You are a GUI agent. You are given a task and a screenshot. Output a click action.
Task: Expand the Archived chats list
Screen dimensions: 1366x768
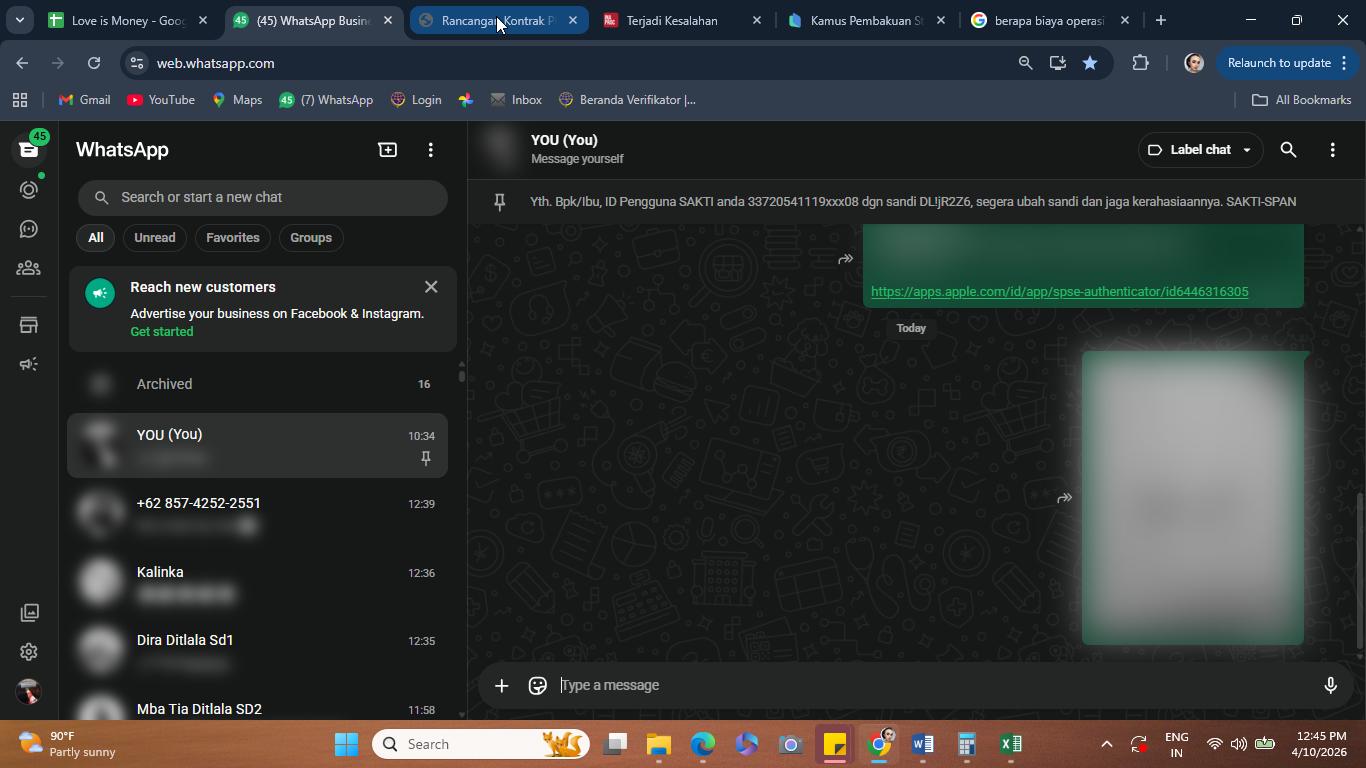[258, 384]
